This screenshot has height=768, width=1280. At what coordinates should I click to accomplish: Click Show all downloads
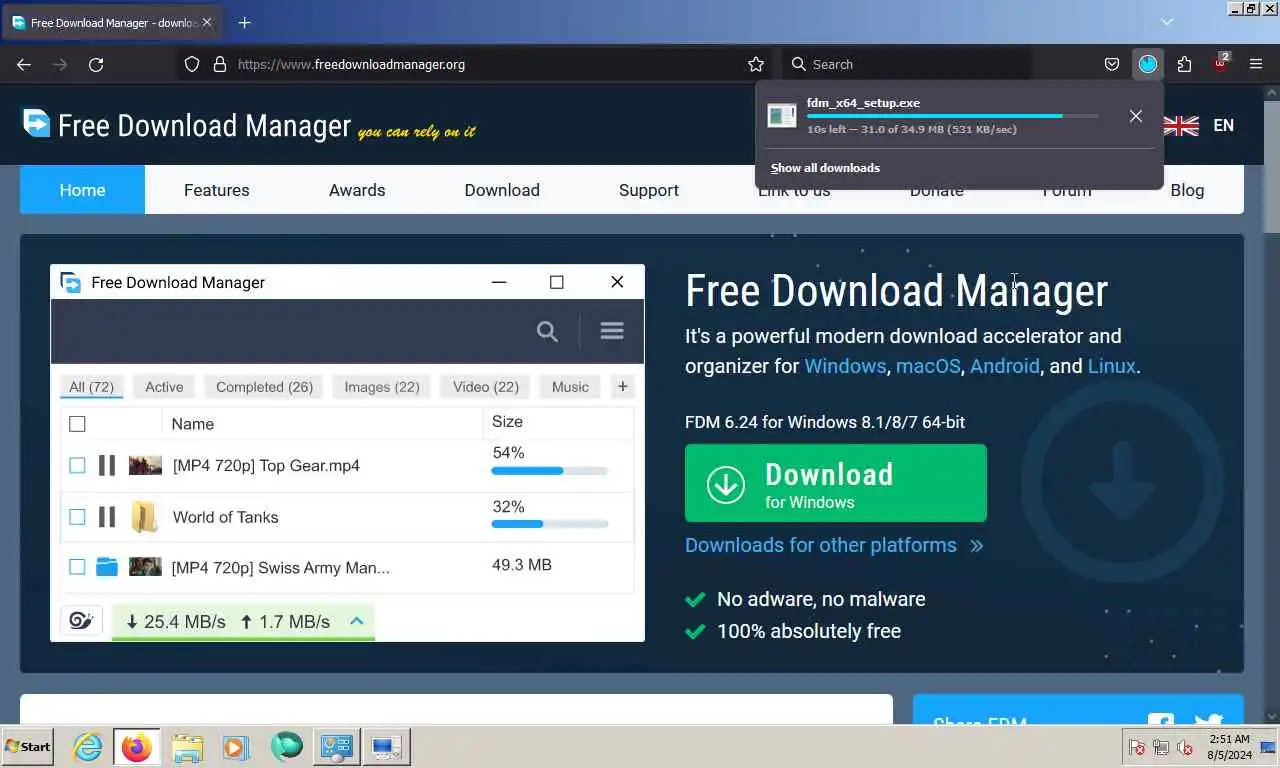click(x=825, y=168)
